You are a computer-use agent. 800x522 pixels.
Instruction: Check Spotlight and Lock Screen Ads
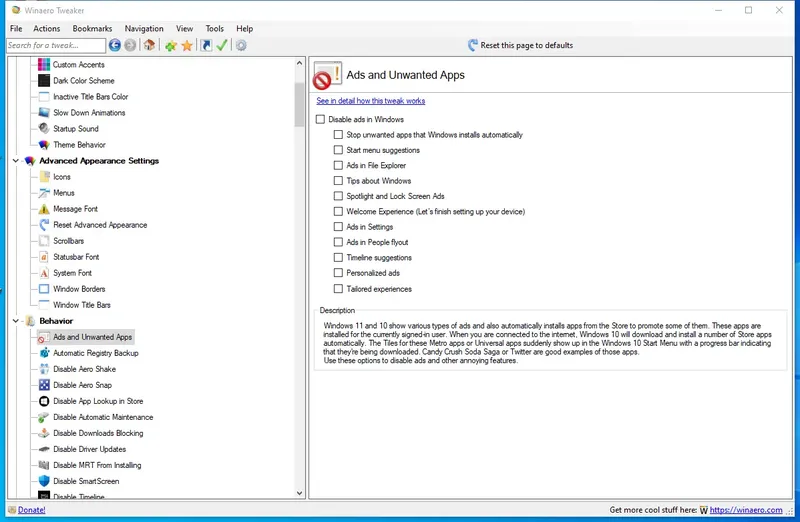point(338,195)
